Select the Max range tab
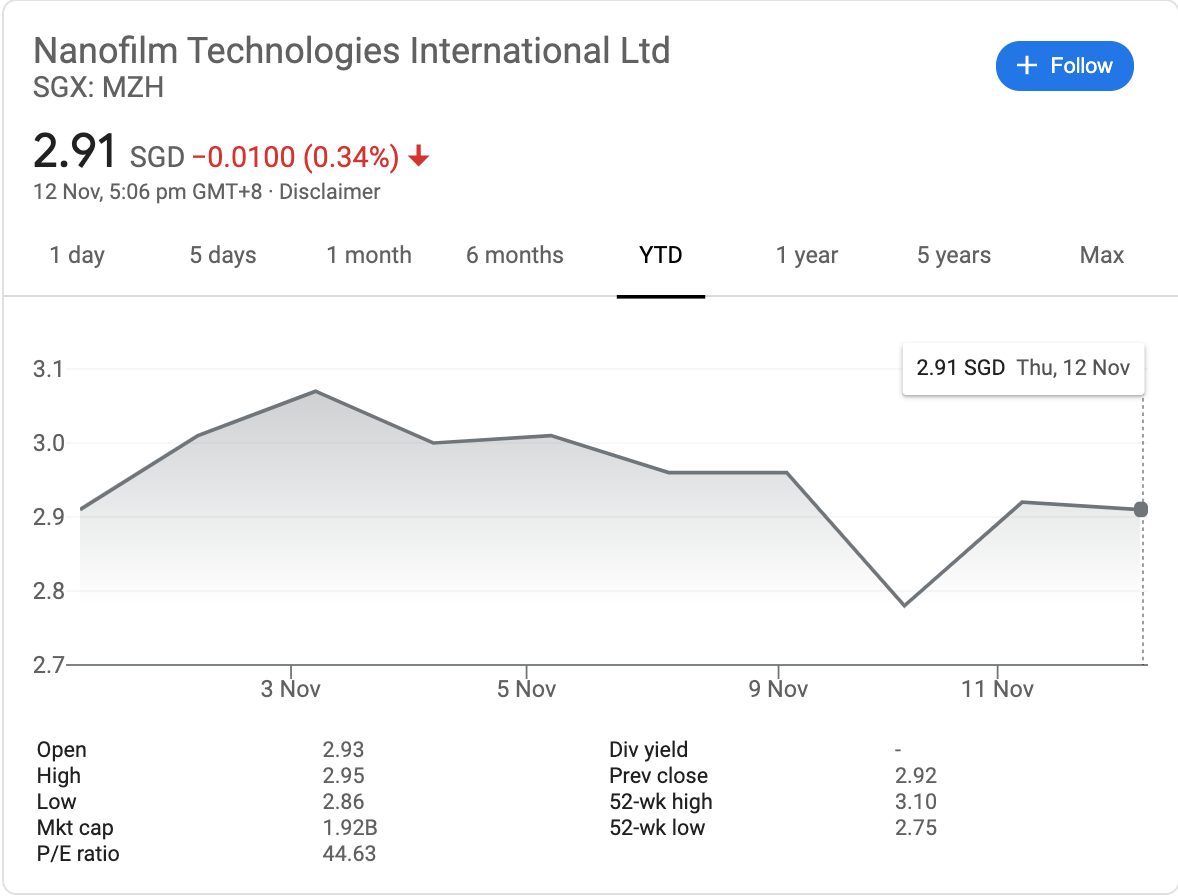This screenshot has height=896, width=1178. (x=1101, y=255)
